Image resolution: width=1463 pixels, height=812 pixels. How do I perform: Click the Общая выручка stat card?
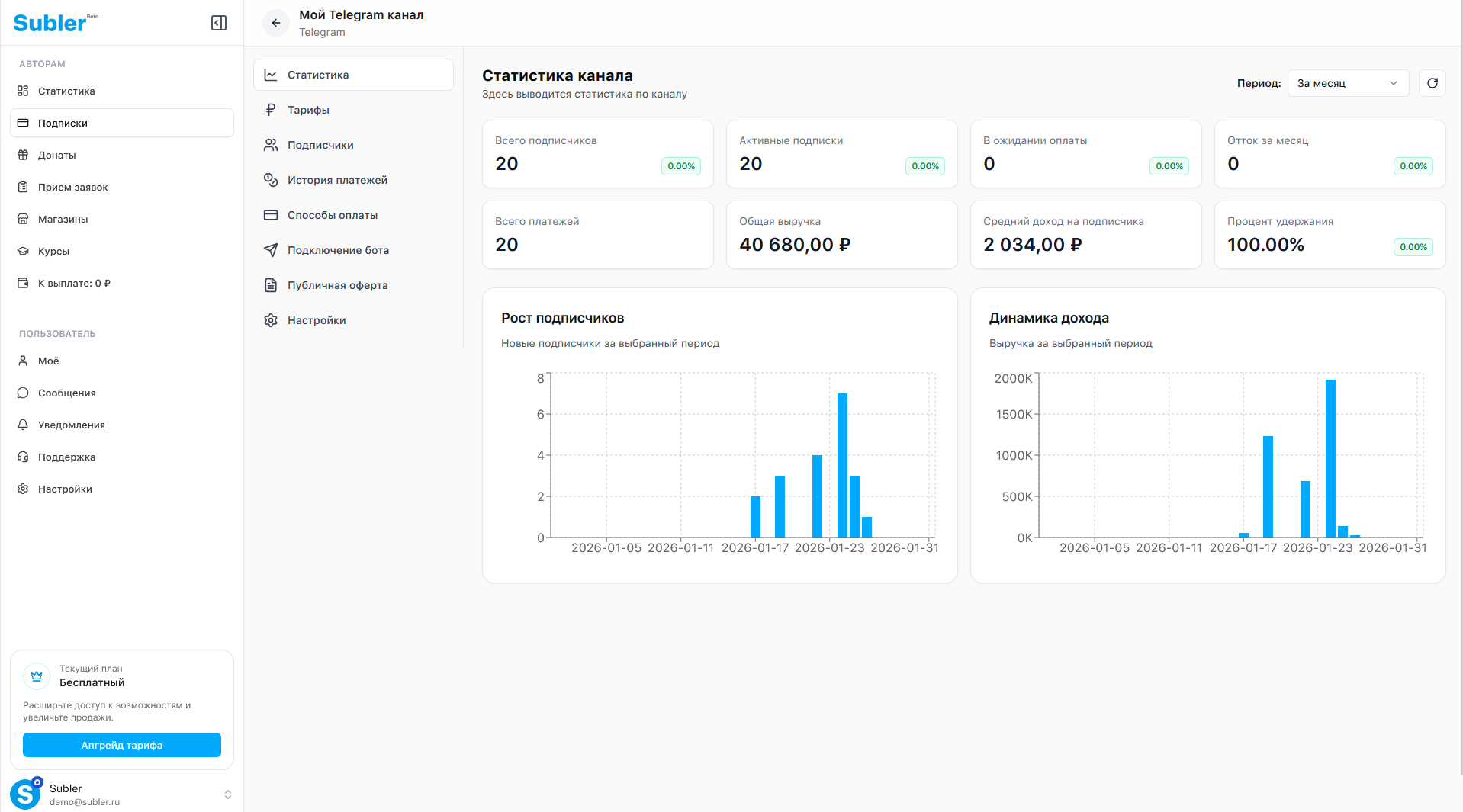(841, 235)
